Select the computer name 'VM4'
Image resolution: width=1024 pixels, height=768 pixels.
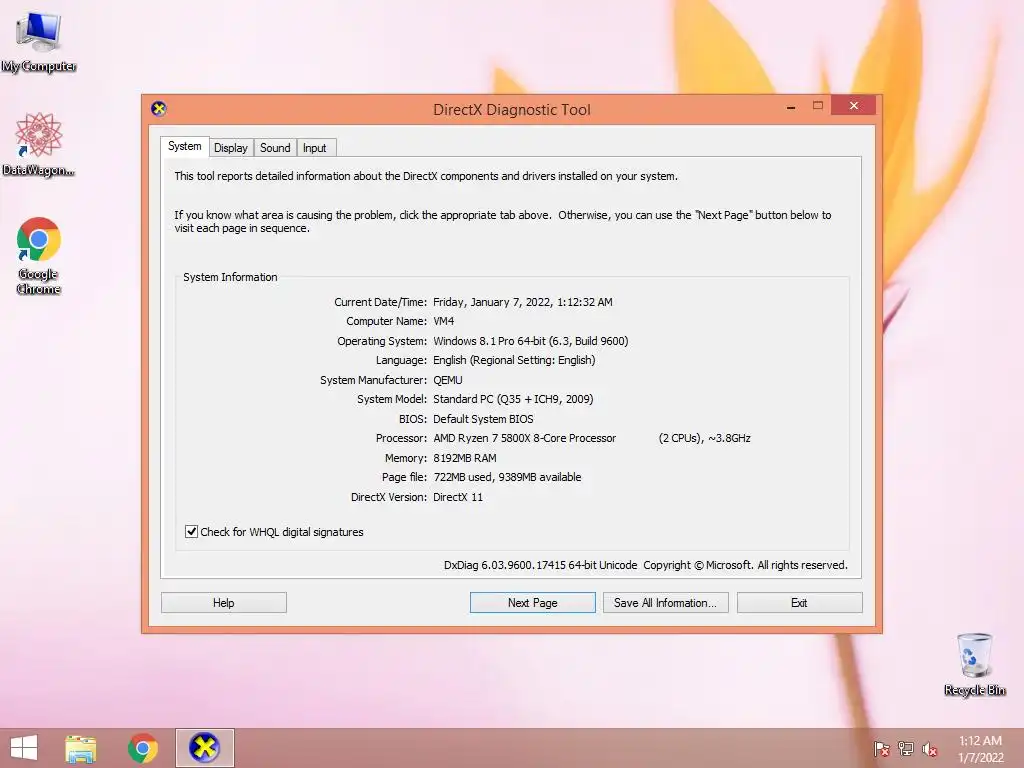[x=443, y=321]
